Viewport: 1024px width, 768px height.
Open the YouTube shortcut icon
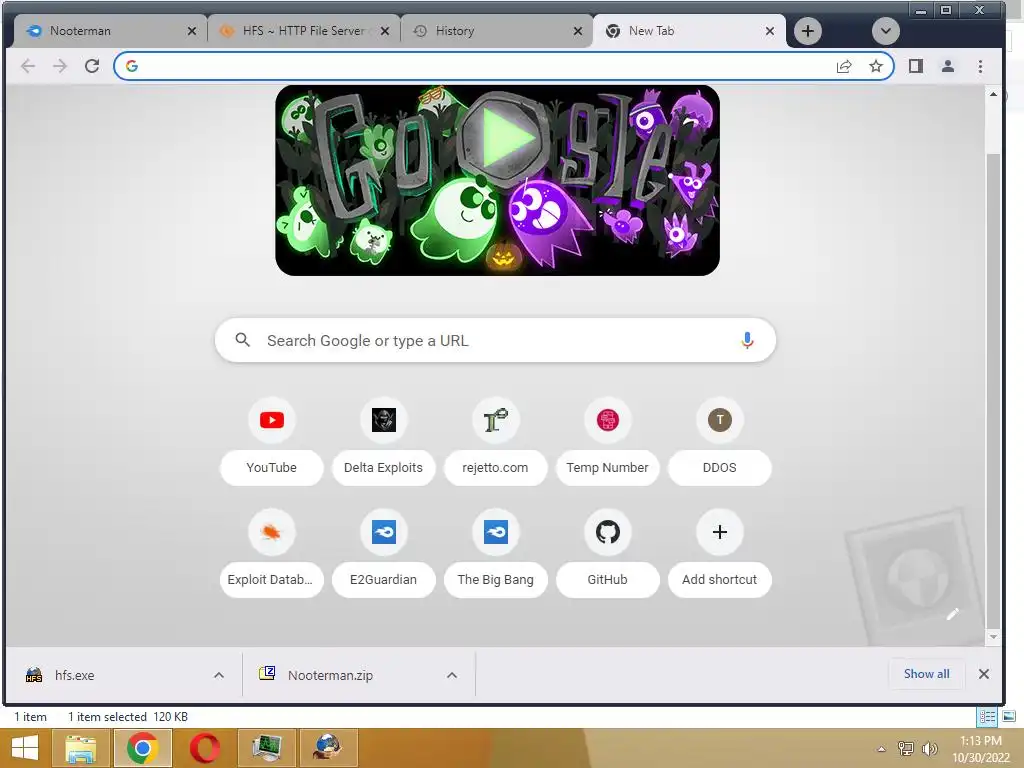coord(272,420)
